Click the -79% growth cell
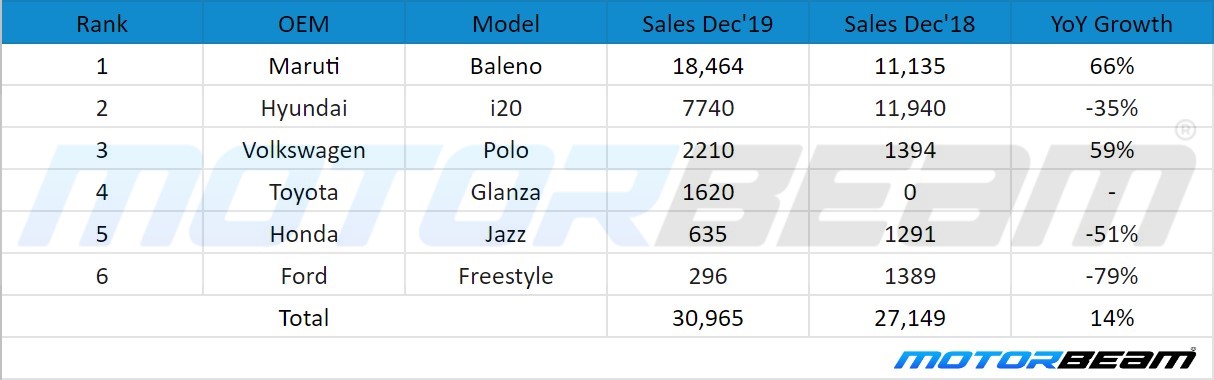 pyautogui.click(x=1112, y=276)
